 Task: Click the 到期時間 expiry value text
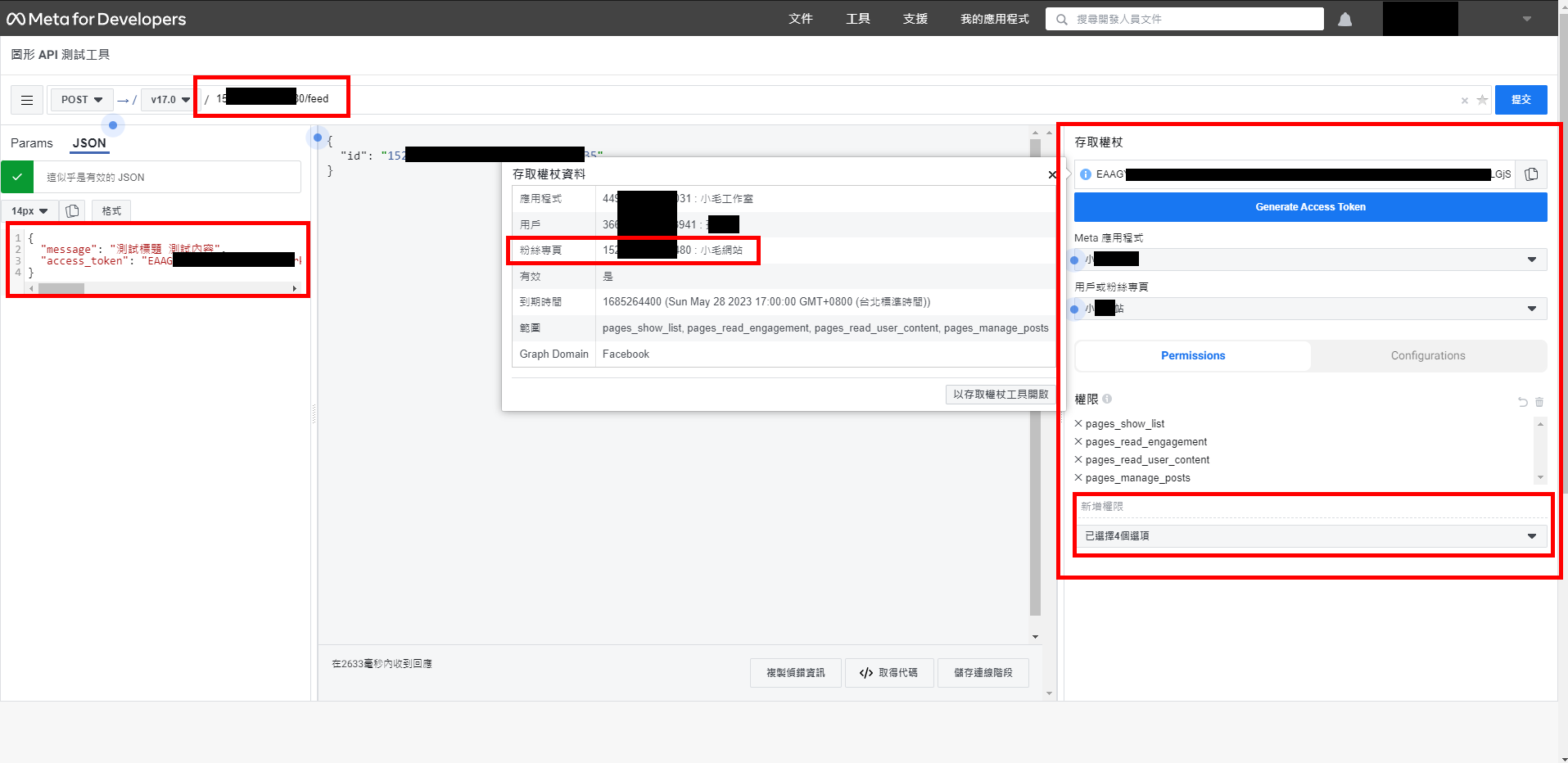coord(766,302)
